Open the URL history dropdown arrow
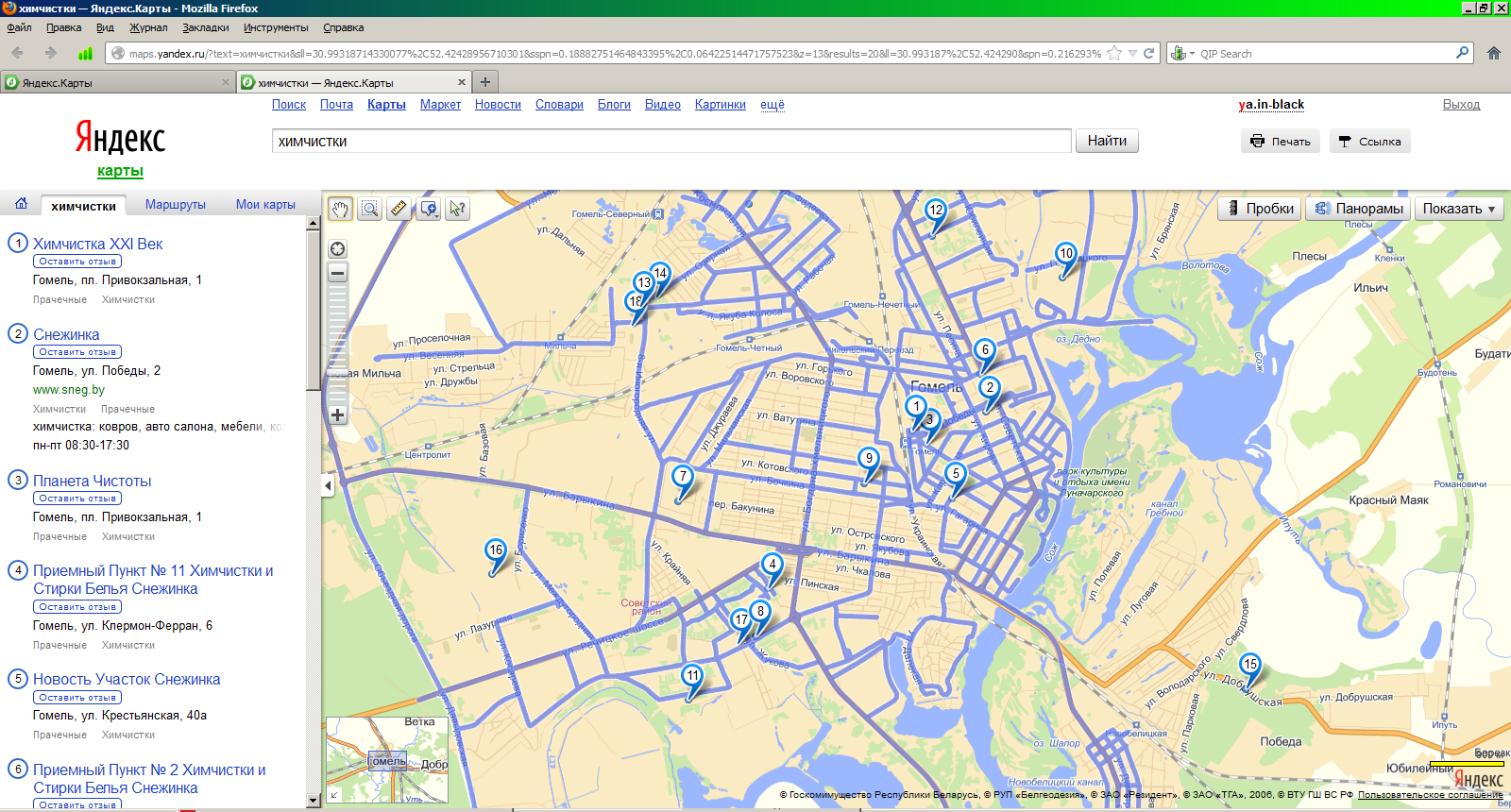 pyautogui.click(x=1132, y=53)
